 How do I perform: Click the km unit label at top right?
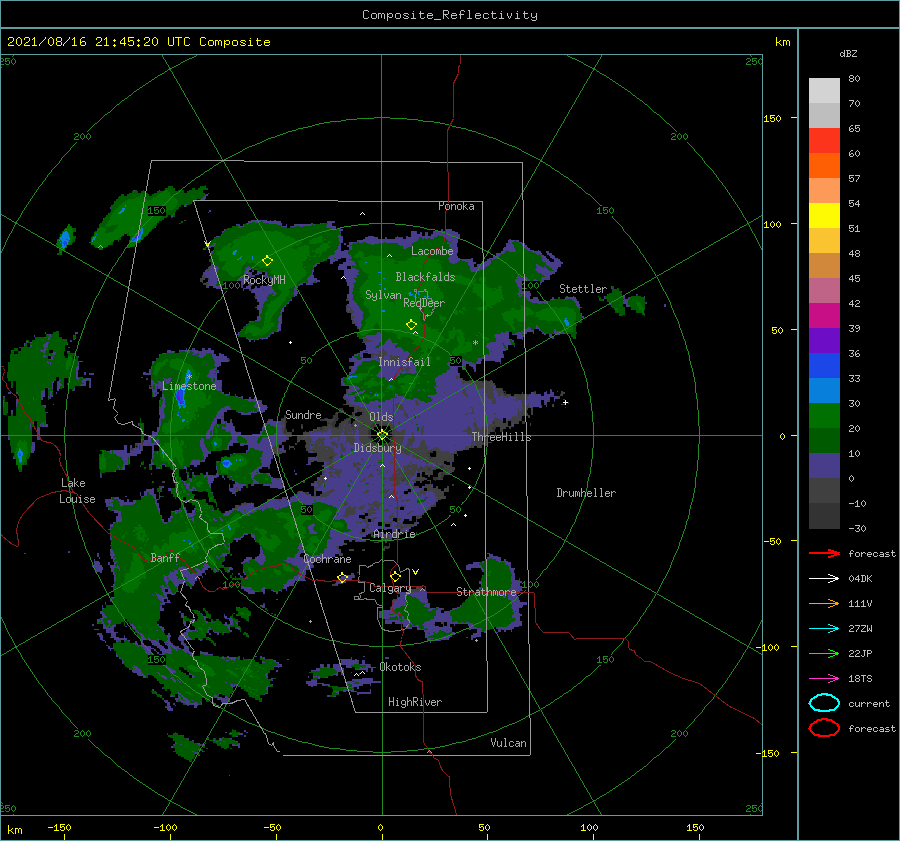(x=782, y=42)
